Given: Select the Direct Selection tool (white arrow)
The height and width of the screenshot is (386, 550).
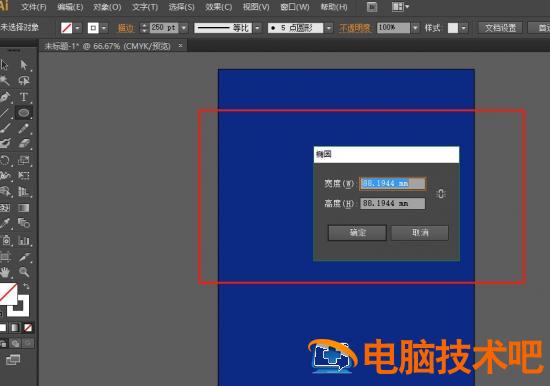Looking at the screenshot, I should click(24, 65).
